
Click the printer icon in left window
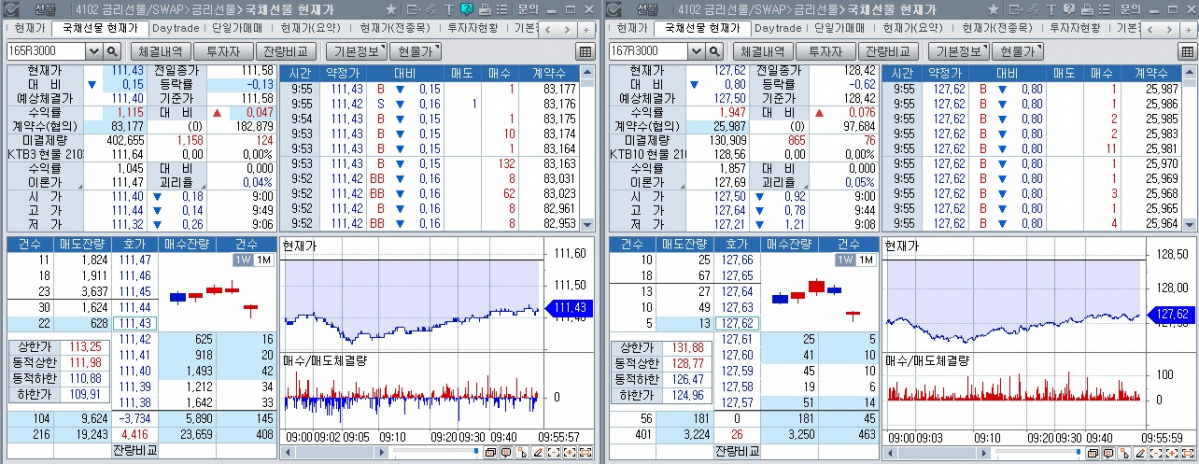click(x=485, y=10)
